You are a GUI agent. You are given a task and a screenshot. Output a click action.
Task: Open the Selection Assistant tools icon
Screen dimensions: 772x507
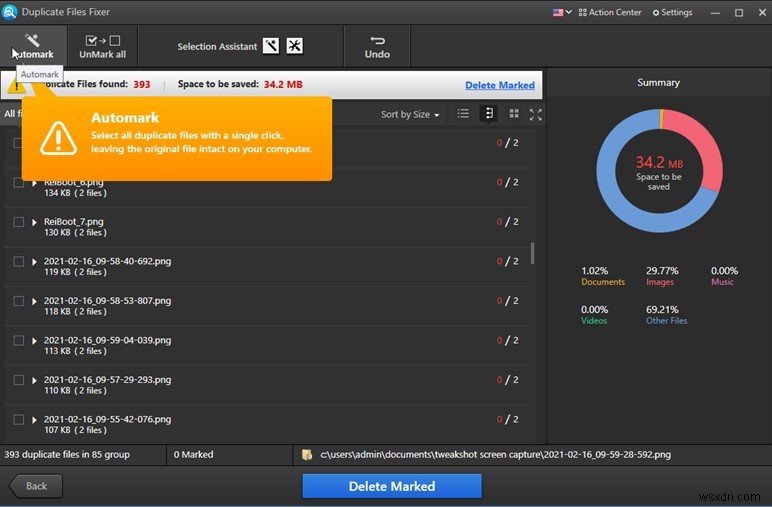[294, 46]
